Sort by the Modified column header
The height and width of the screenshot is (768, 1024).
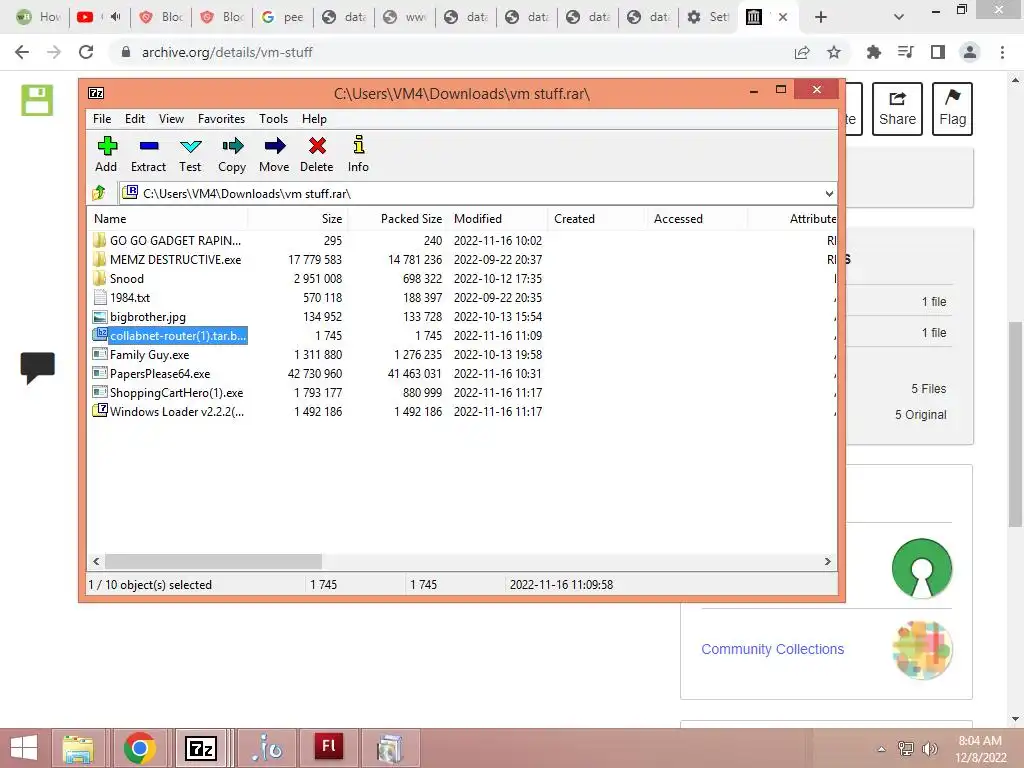point(498,219)
